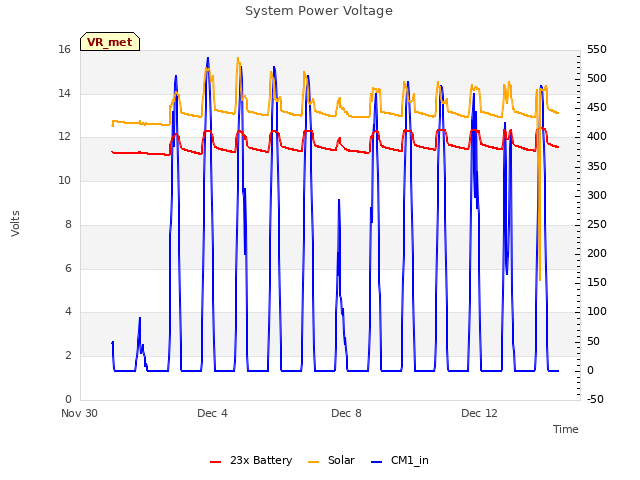The image size is (640, 480).
Task: Click the -50 value on right axis
Action: pyautogui.click(x=595, y=399)
